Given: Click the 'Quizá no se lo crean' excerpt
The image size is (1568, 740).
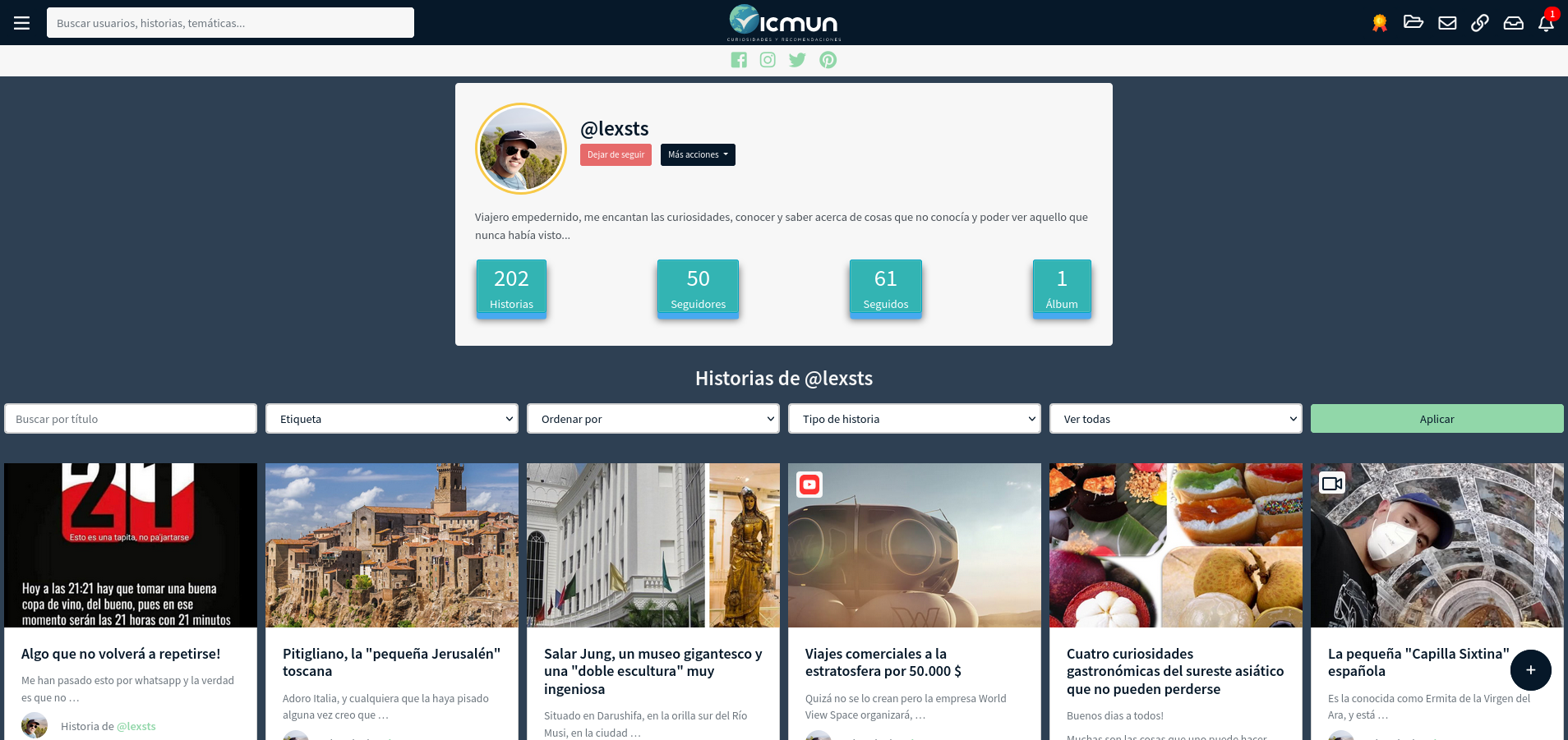Looking at the screenshot, I should coord(906,707).
